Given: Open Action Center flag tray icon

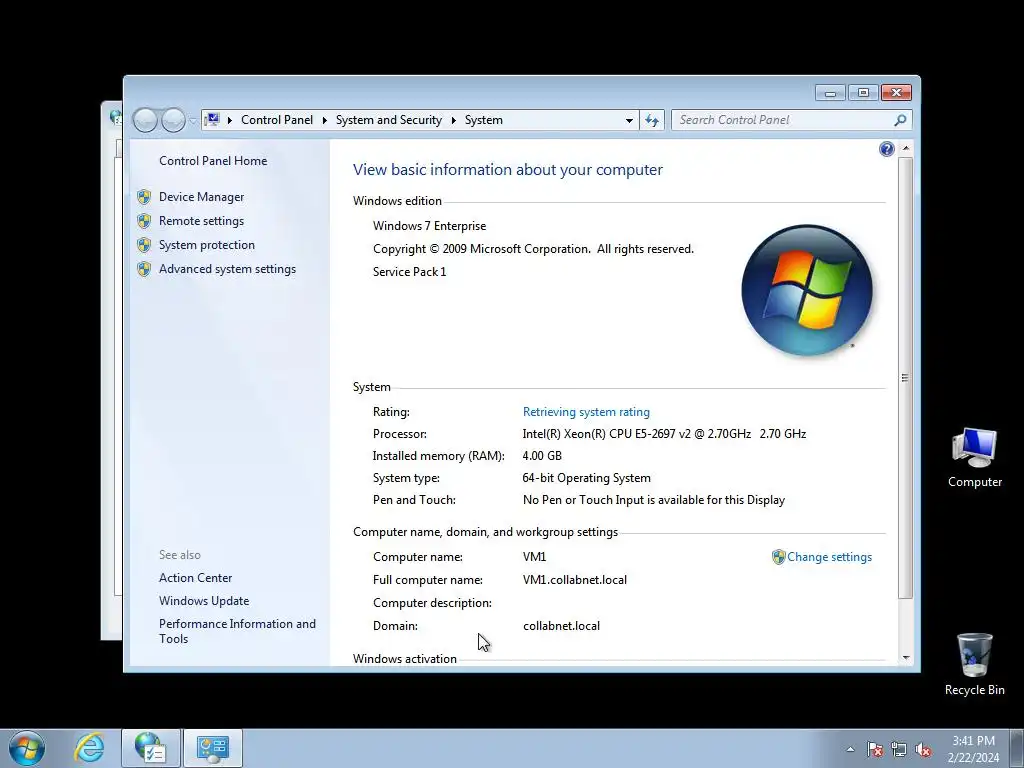Looking at the screenshot, I should (875, 749).
